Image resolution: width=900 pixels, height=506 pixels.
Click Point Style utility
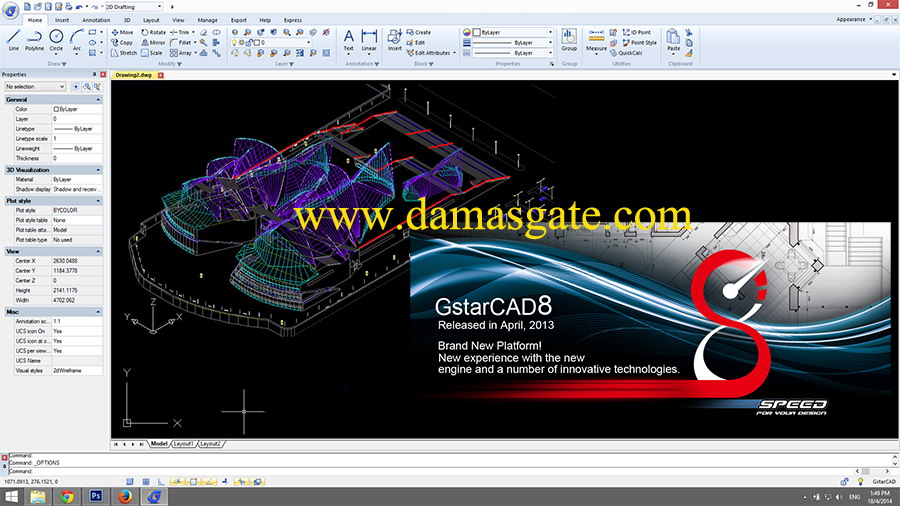pos(639,42)
